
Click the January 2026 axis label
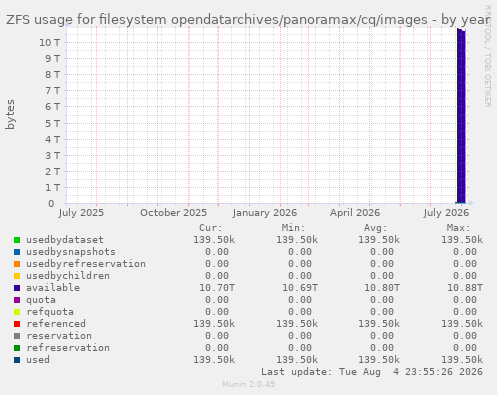265,213
